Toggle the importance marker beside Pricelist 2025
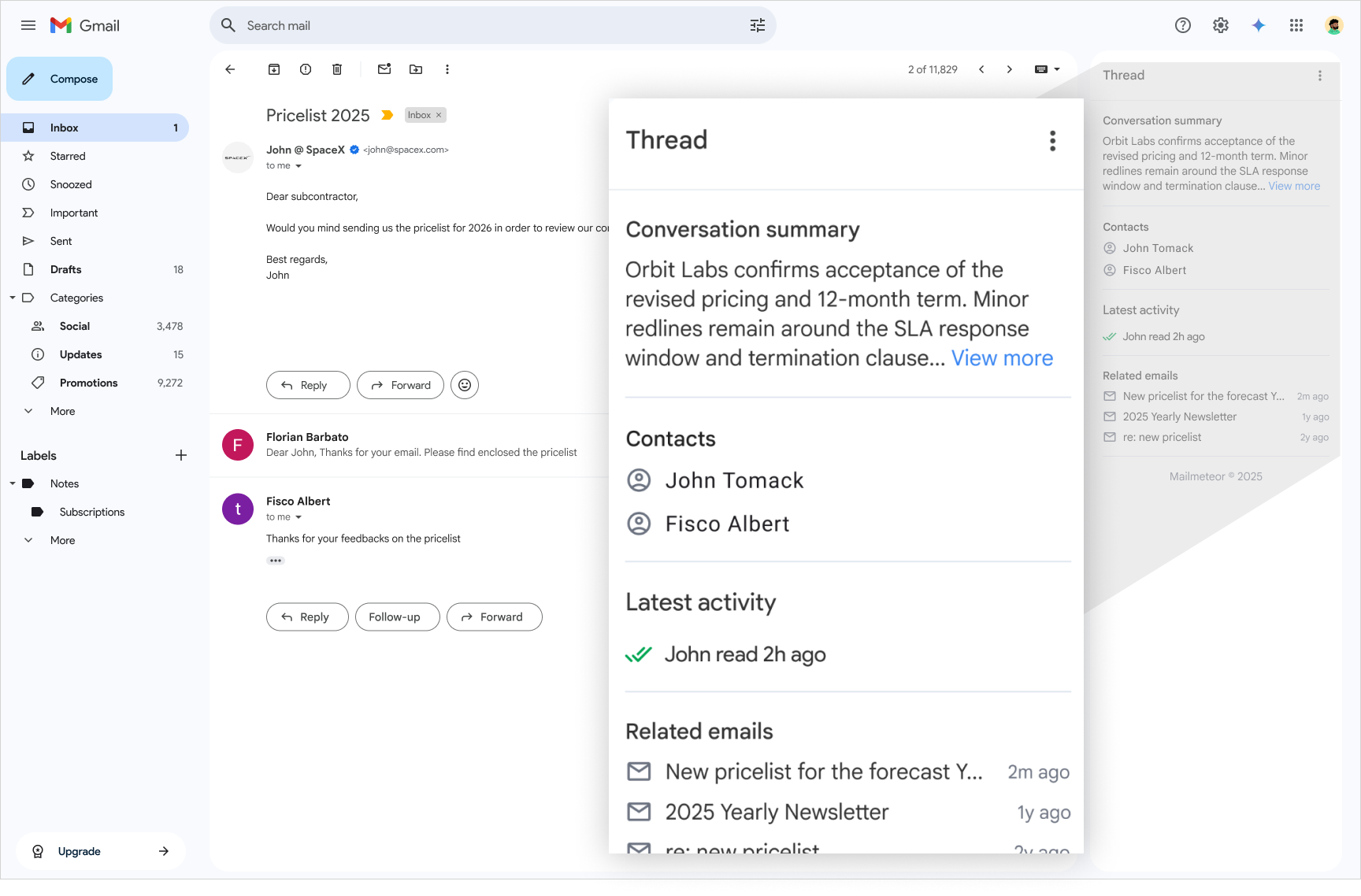The image size is (1361, 896). click(386, 115)
